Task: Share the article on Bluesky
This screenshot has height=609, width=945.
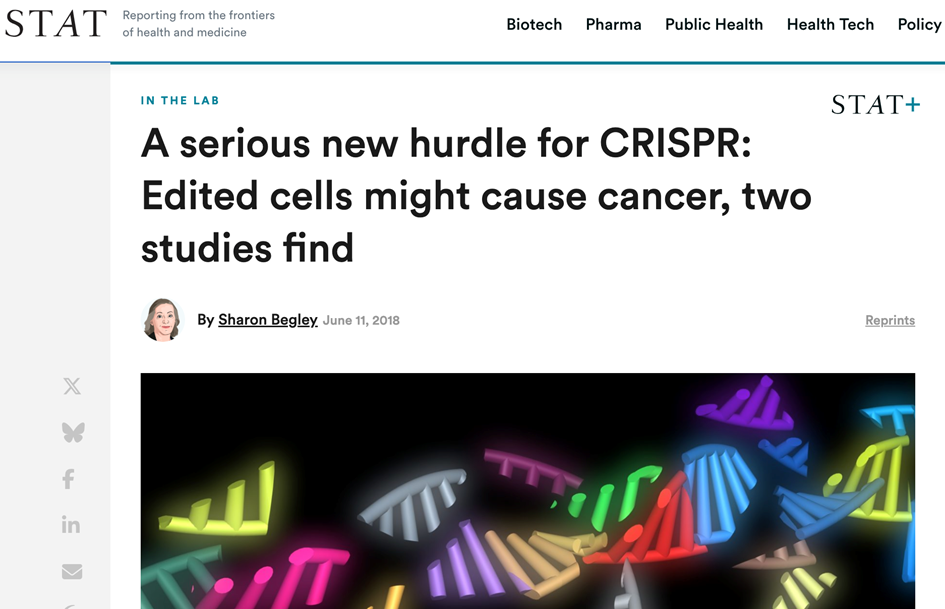Action: pos(72,432)
